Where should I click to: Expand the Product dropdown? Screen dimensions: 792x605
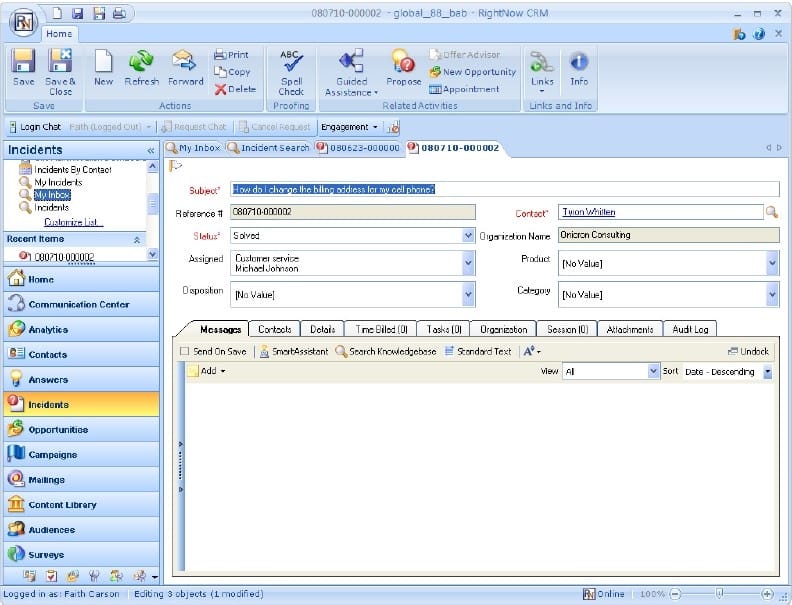click(771, 263)
